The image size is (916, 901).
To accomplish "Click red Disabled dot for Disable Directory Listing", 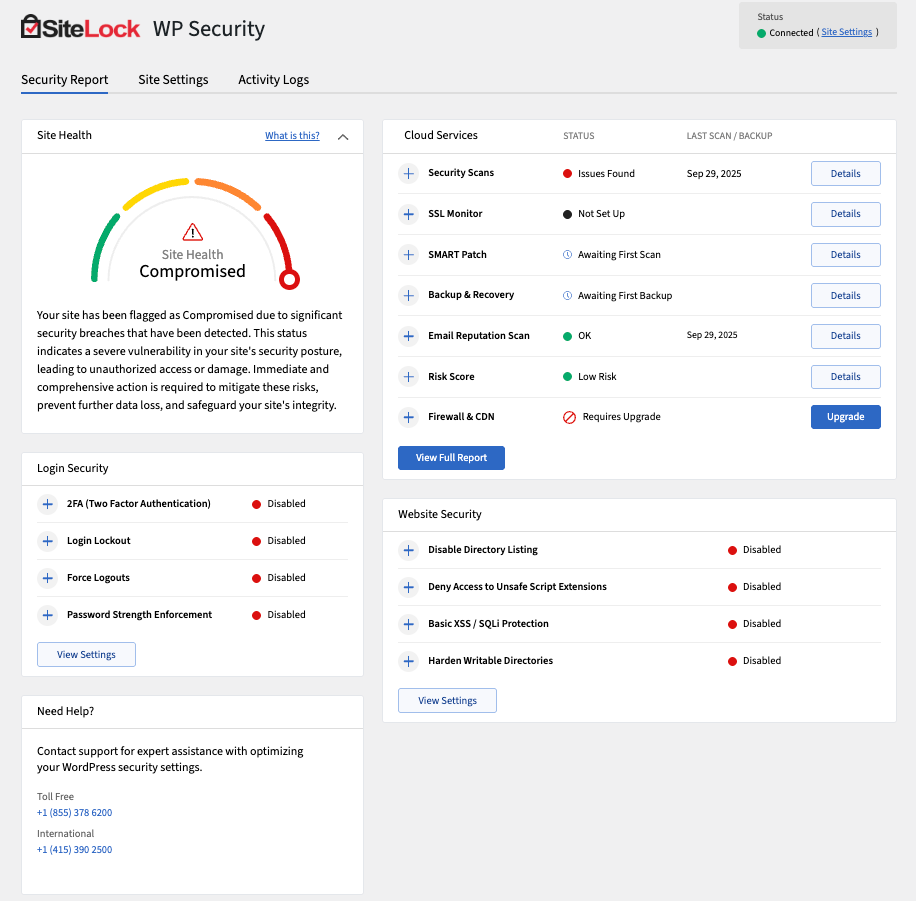I will tap(732, 550).
